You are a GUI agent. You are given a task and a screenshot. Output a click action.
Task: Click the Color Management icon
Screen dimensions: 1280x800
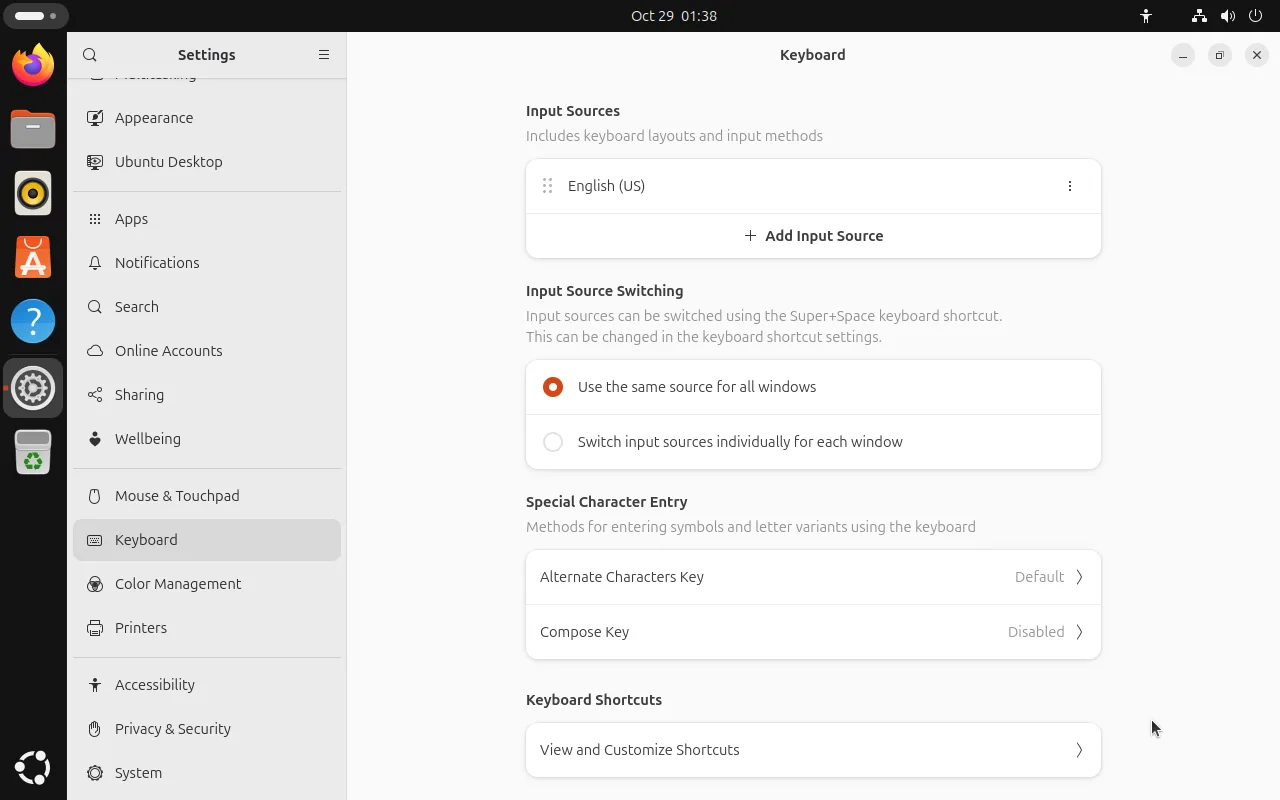click(95, 584)
